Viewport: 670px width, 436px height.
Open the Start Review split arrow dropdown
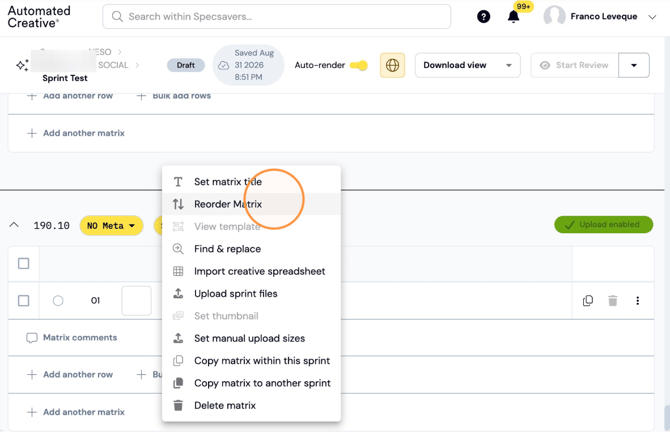(x=634, y=65)
